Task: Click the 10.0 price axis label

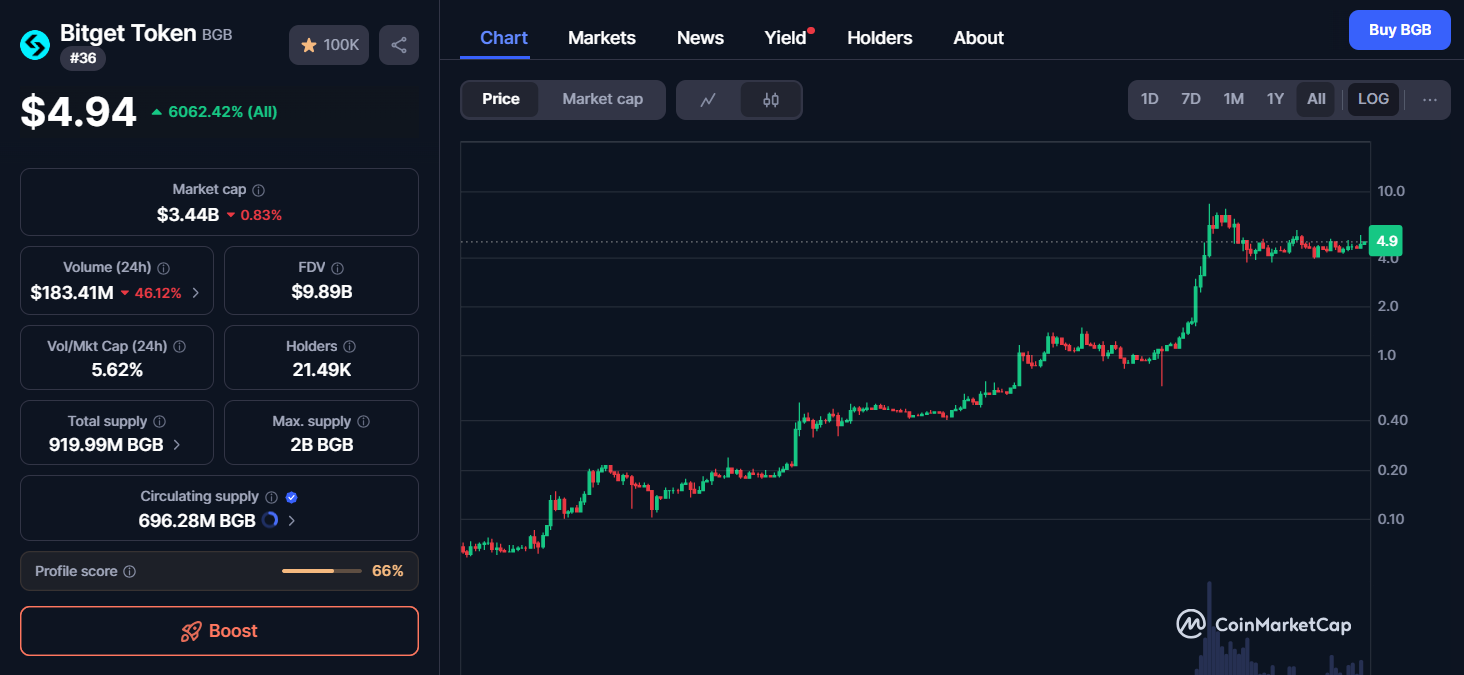Action: (x=1392, y=191)
